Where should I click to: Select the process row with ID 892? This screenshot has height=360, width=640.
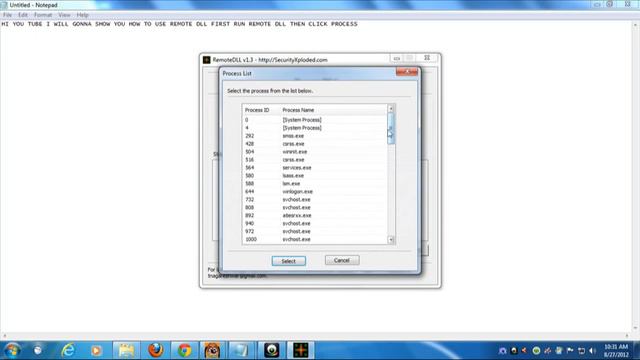pos(315,216)
